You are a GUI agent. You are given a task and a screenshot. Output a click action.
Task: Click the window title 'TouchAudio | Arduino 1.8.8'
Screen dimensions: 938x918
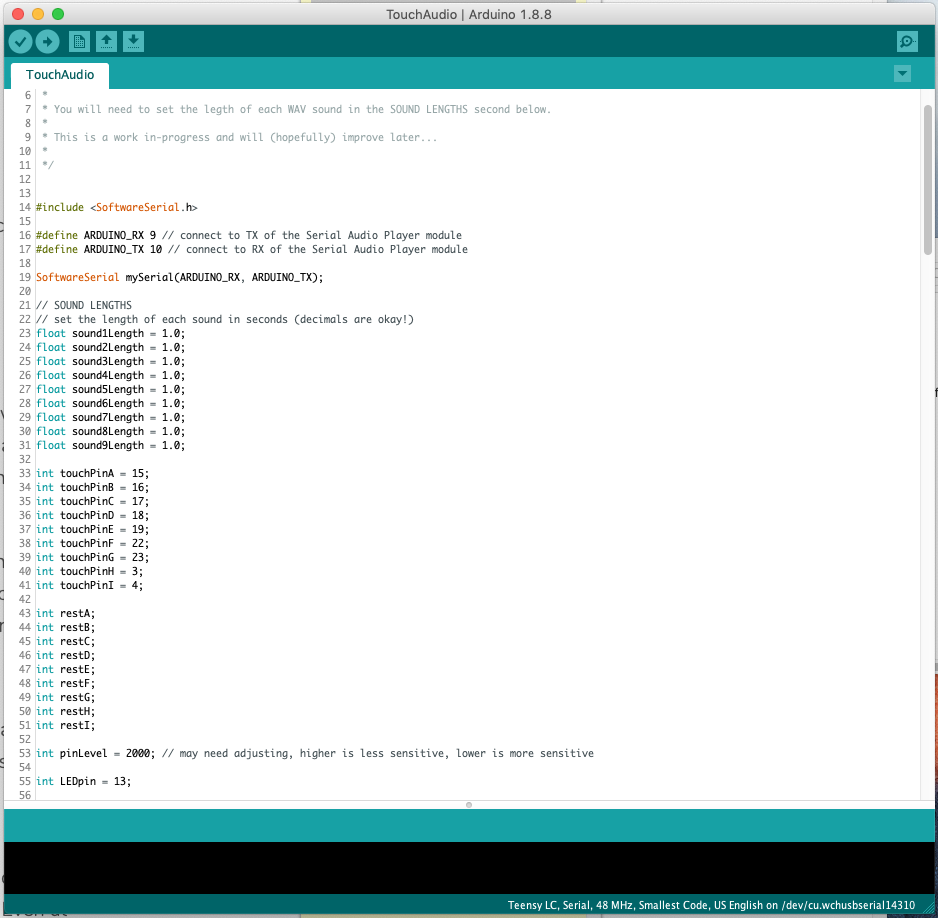(469, 14)
